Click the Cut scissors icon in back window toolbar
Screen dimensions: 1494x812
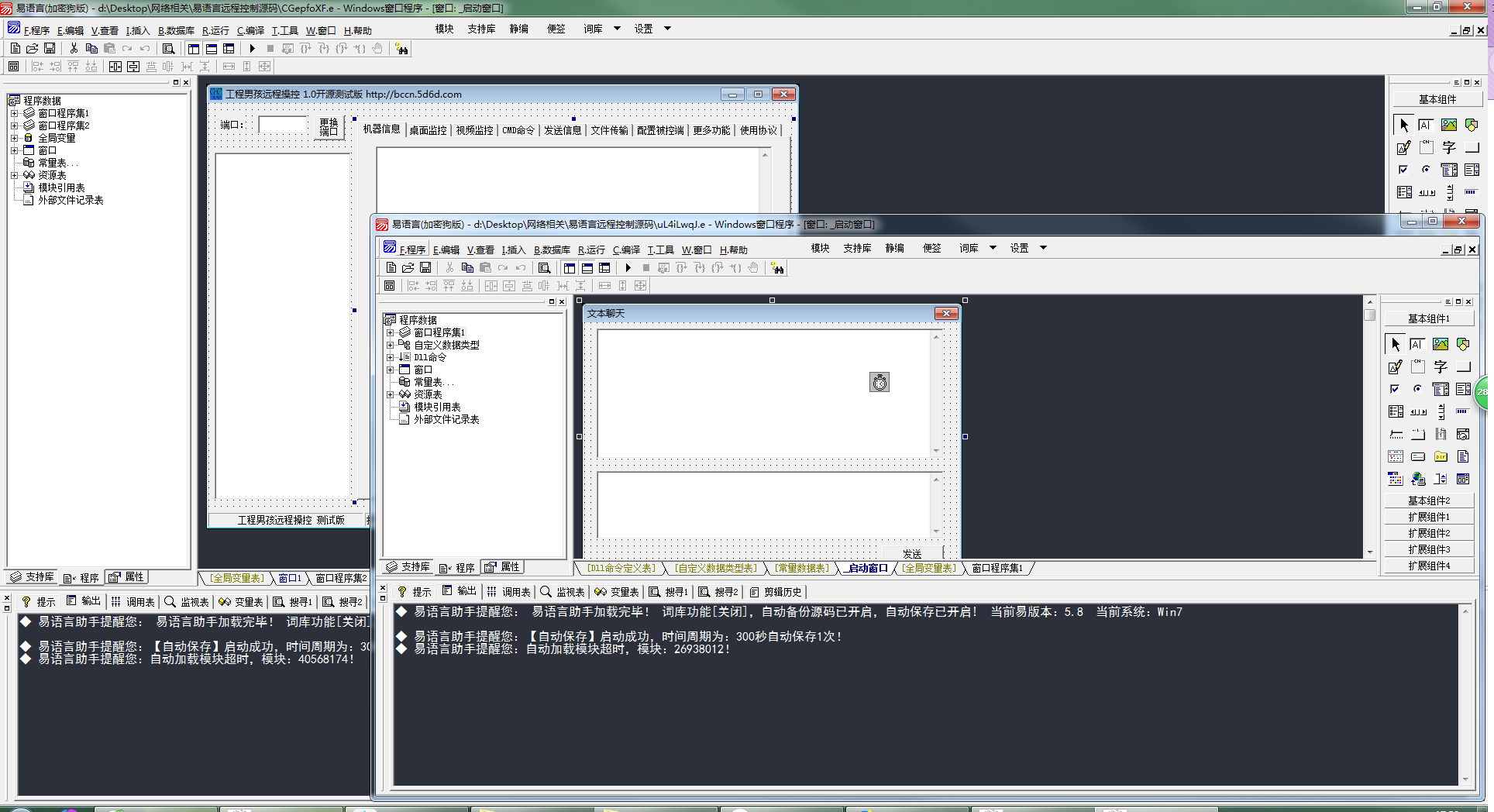click(74, 49)
